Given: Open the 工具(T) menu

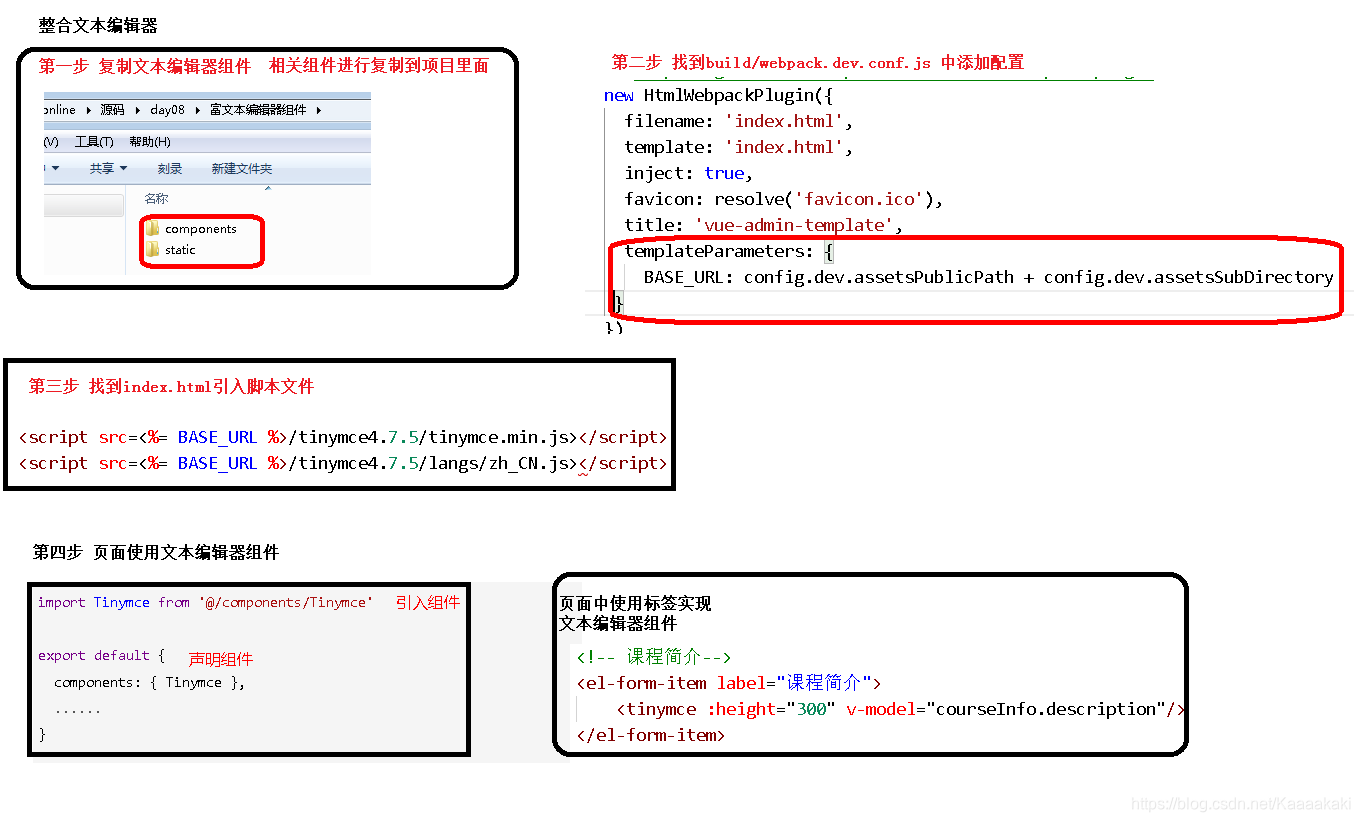Looking at the screenshot, I should [x=94, y=142].
